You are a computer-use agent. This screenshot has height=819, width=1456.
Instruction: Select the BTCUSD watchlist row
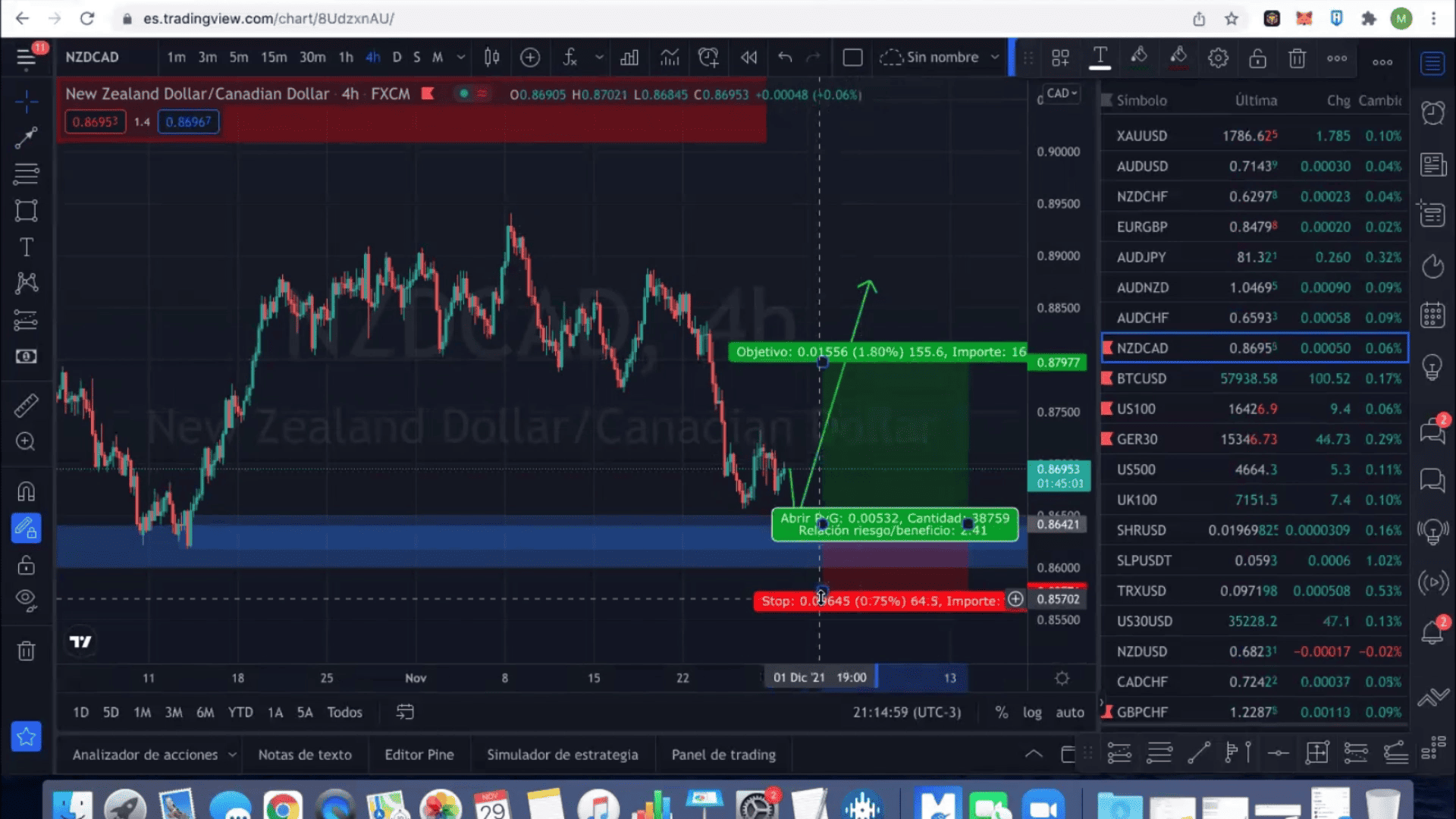[1255, 378]
